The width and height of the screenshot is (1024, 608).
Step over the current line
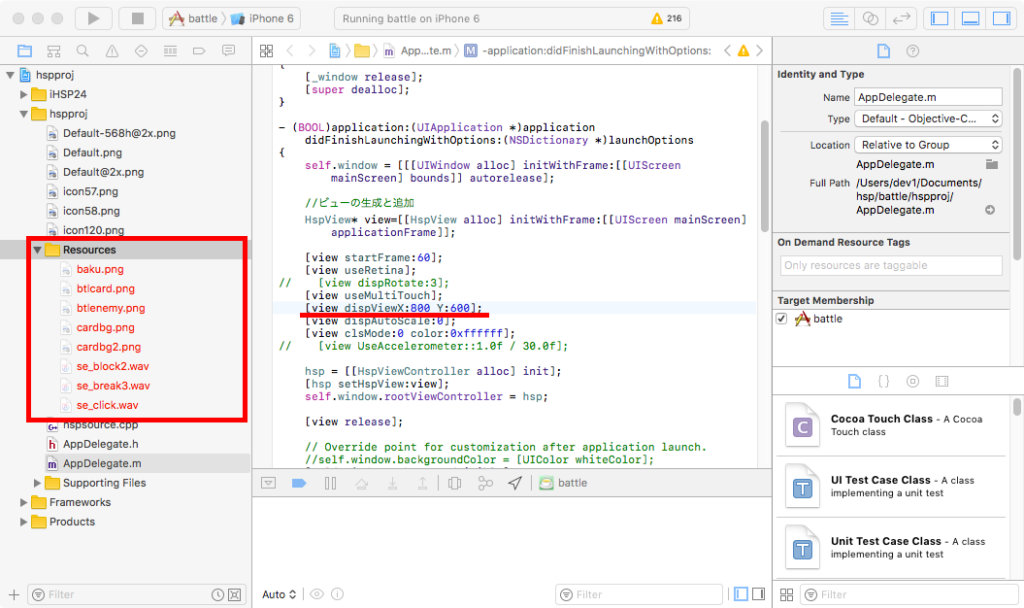pos(363,482)
